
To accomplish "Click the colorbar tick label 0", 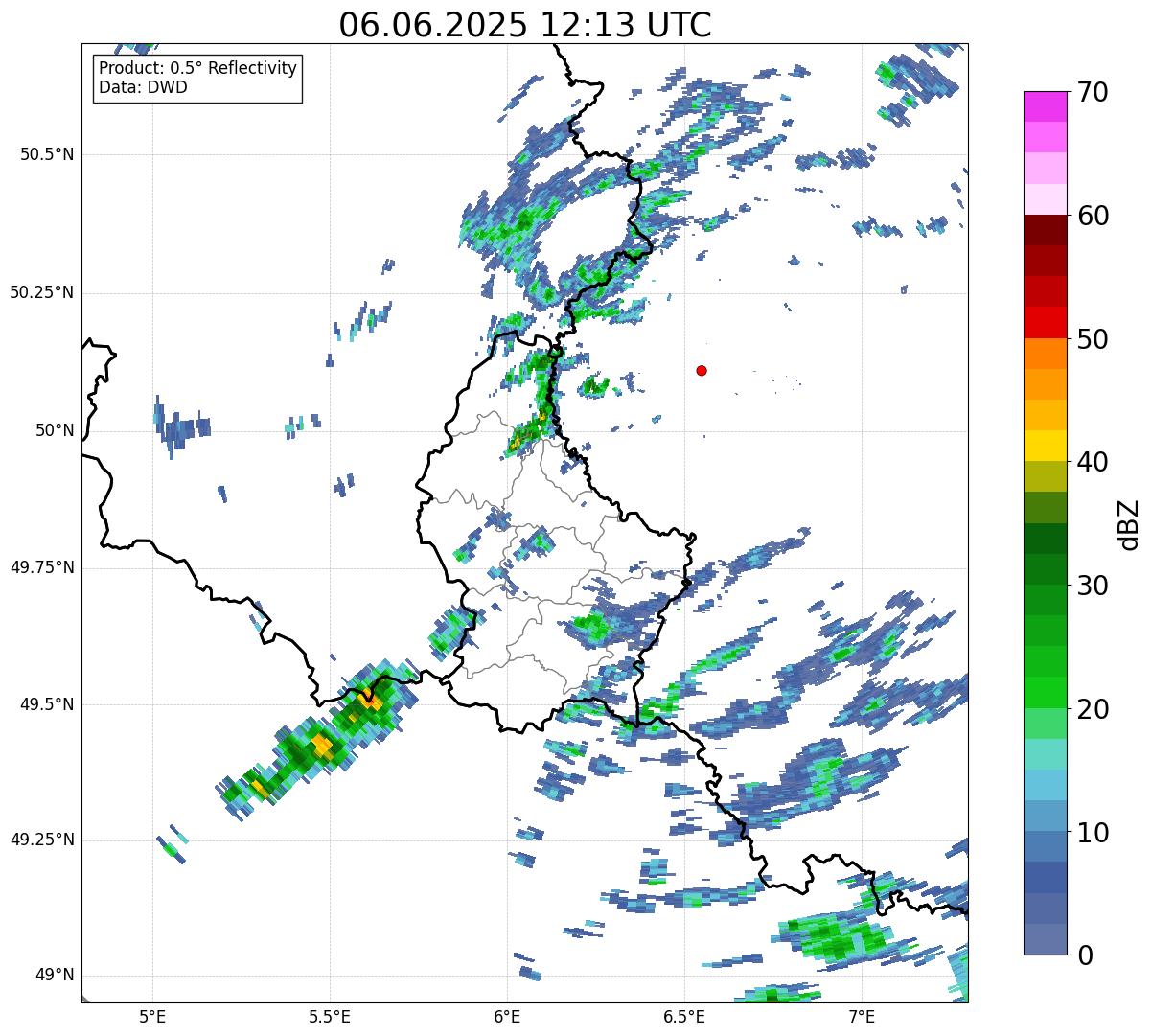I will click(1084, 955).
